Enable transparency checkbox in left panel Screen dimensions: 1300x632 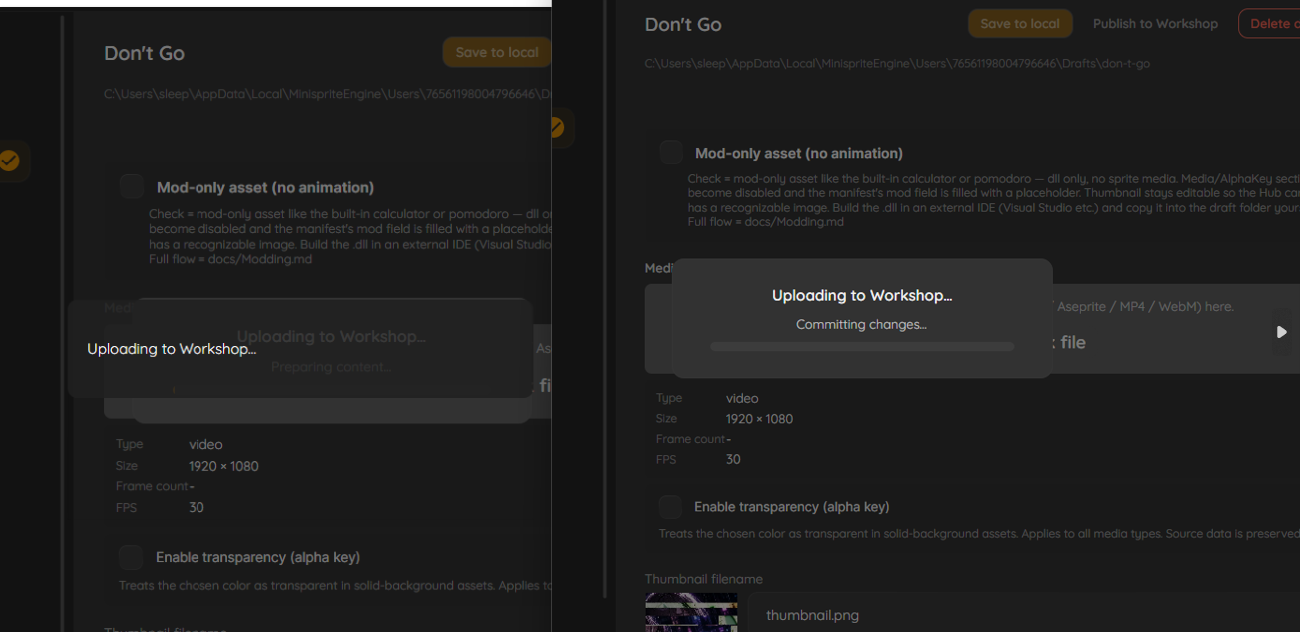tap(131, 557)
